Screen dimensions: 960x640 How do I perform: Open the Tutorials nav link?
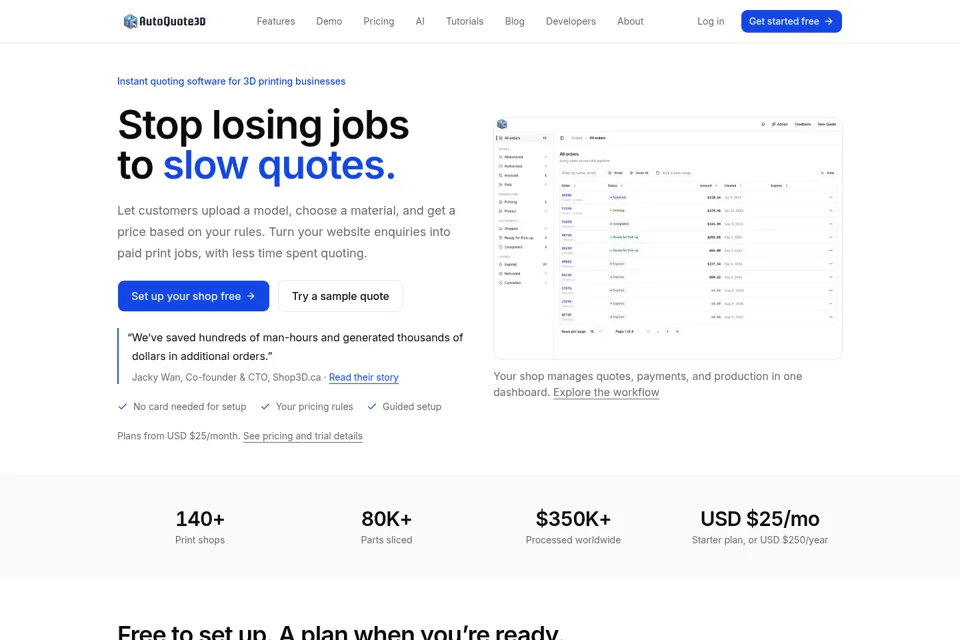pos(465,21)
